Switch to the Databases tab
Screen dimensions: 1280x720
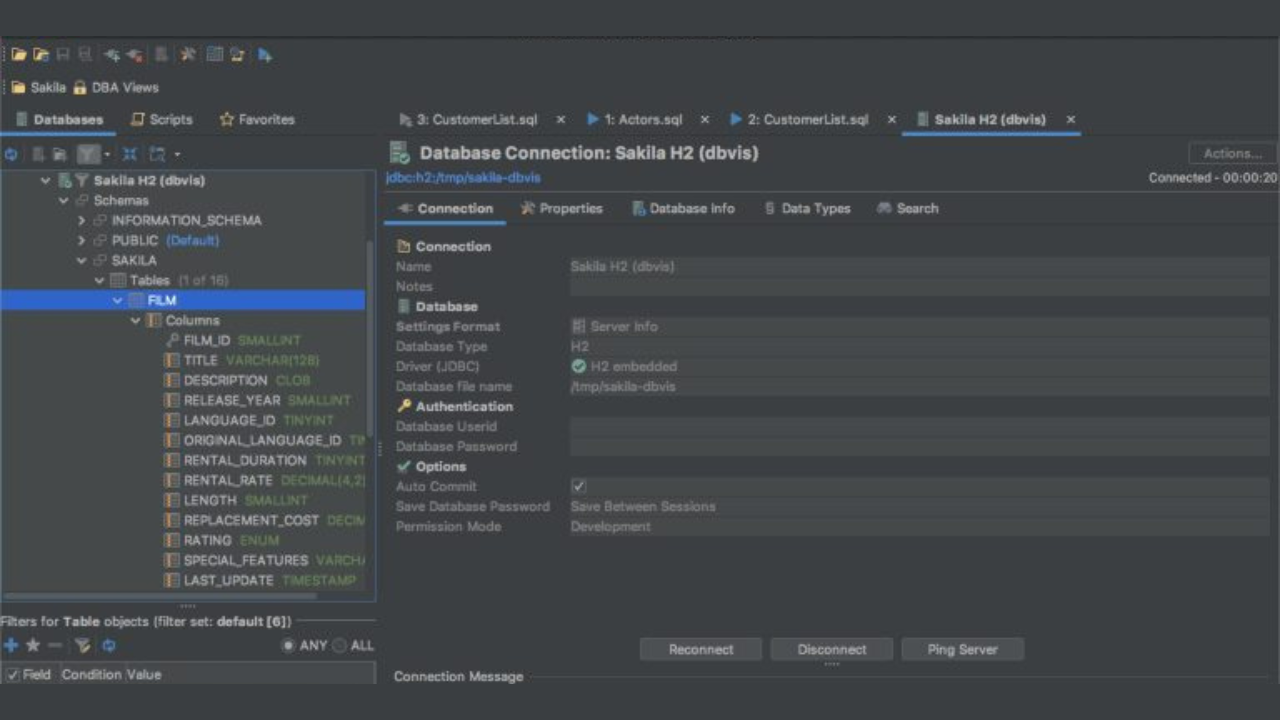tap(58, 119)
